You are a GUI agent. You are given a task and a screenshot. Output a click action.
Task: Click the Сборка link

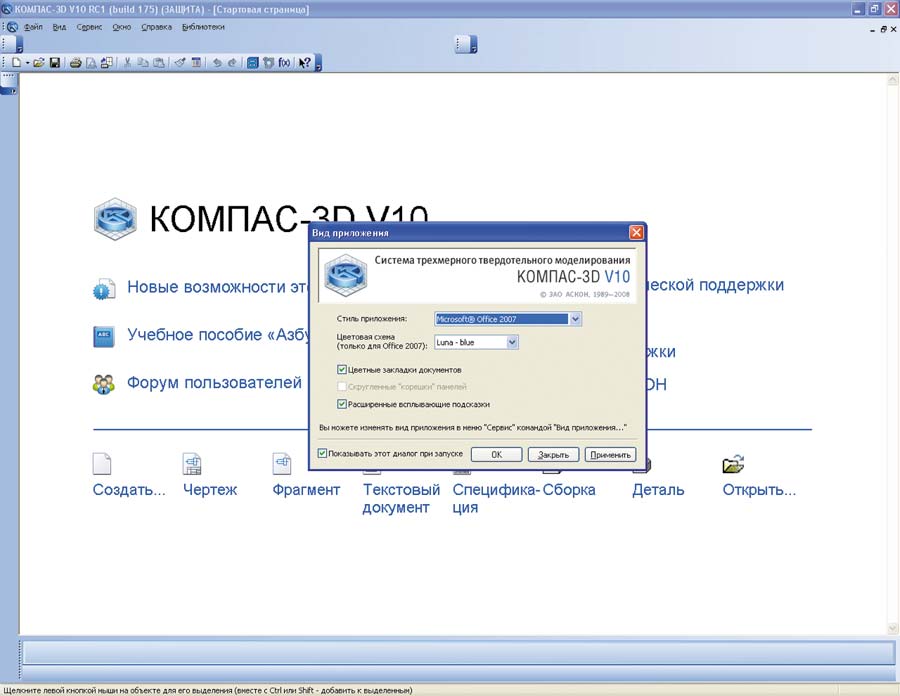click(x=569, y=490)
